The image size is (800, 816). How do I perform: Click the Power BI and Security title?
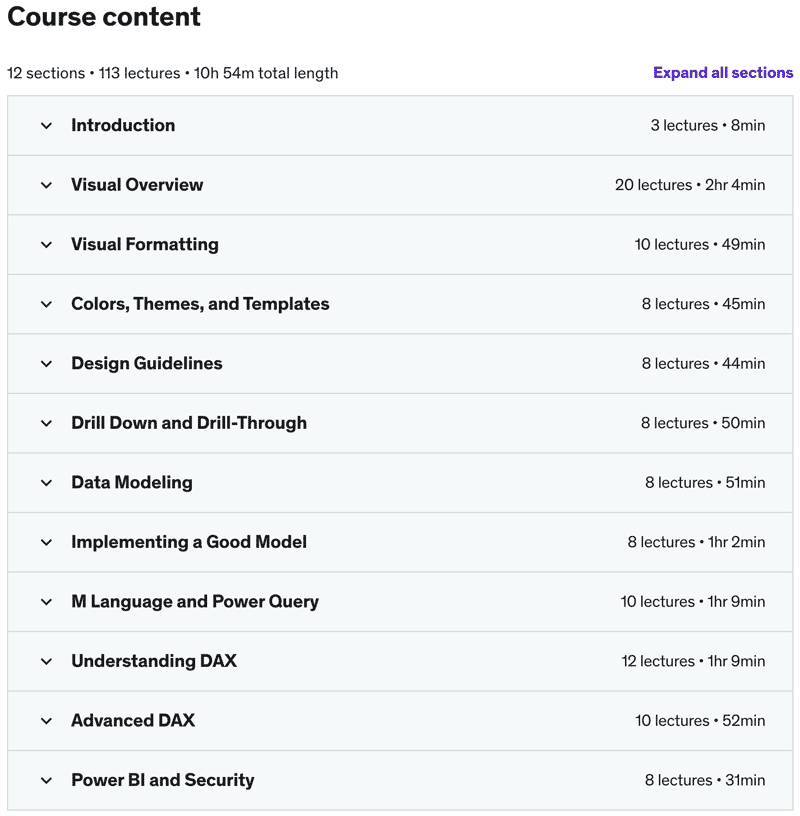coord(163,780)
